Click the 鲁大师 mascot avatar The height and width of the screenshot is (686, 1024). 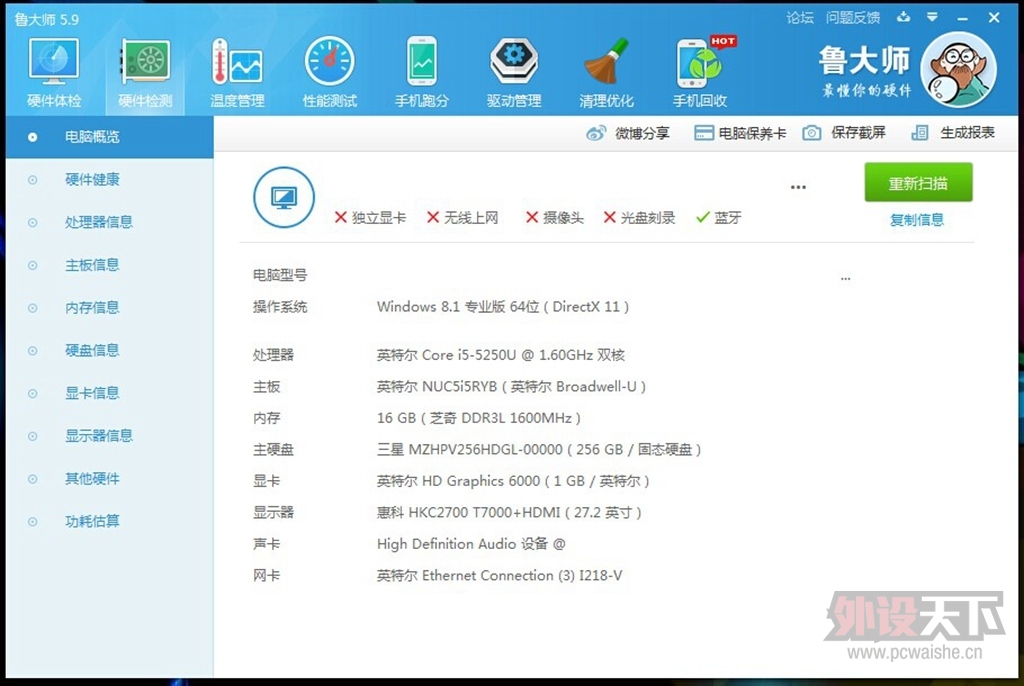(959, 71)
